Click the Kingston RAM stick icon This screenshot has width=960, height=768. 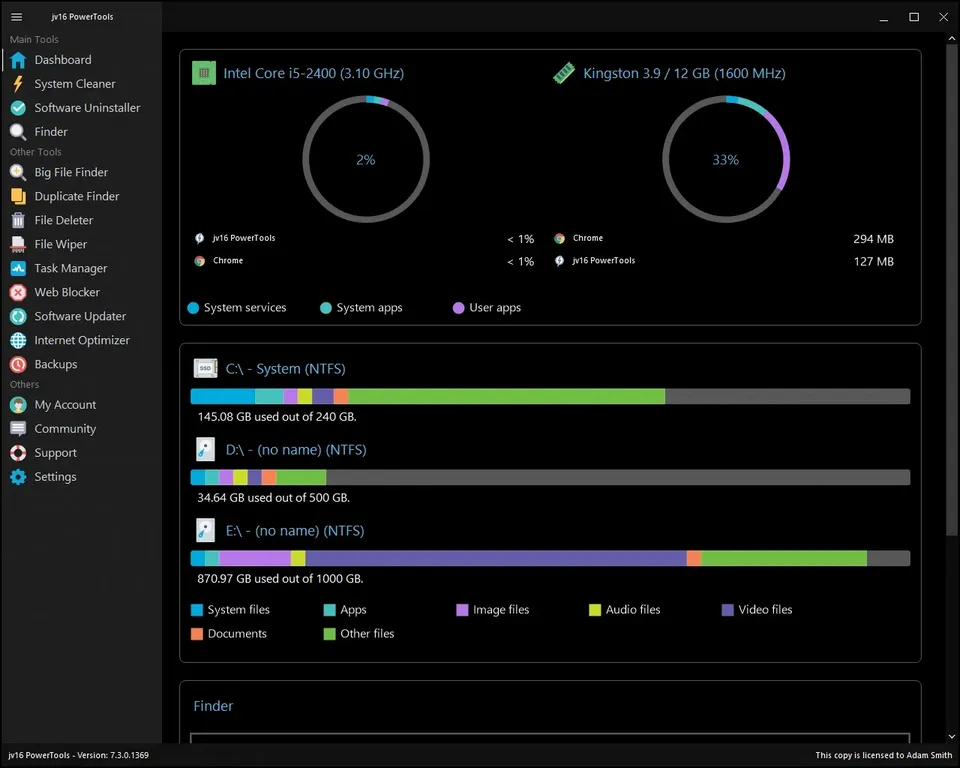(564, 73)
